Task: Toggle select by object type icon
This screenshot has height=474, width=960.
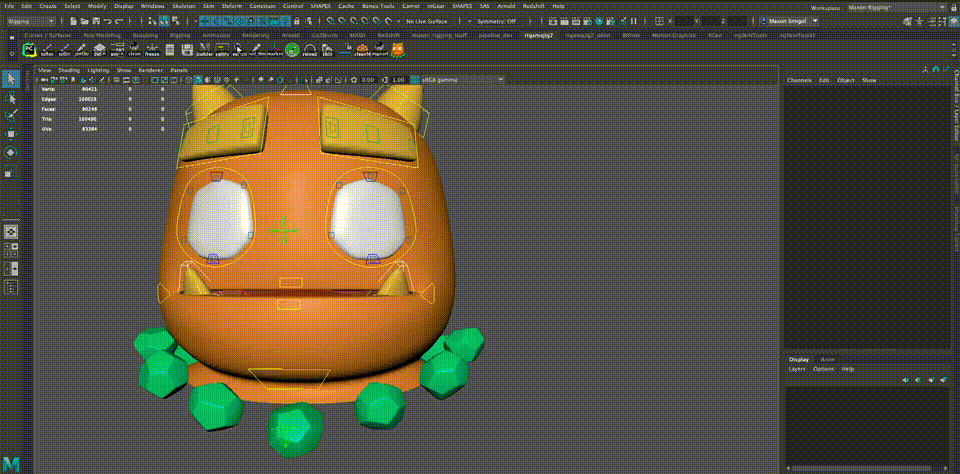Action: [164, 21]
